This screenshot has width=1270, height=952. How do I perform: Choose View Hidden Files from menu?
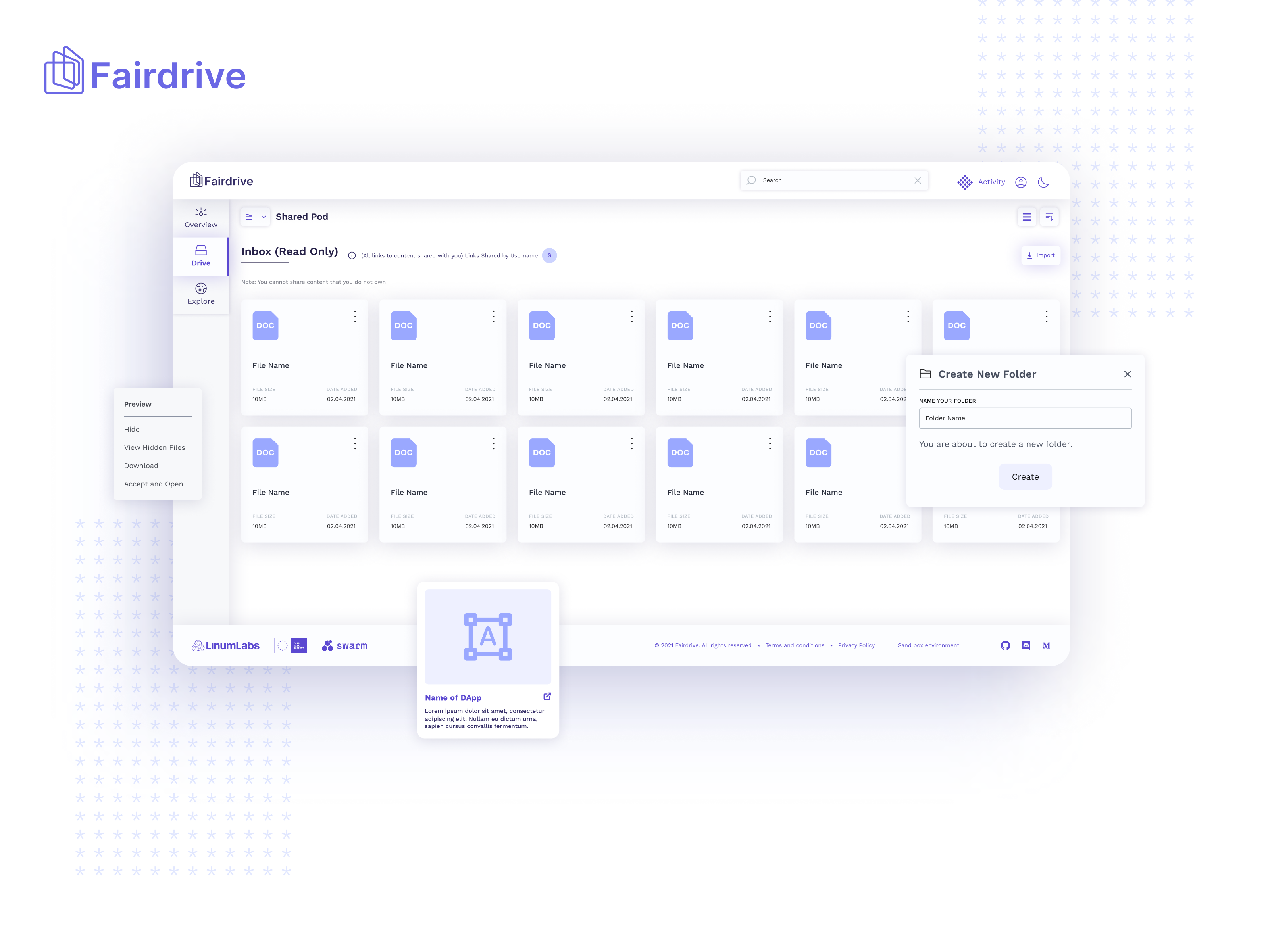(x=154, y=447)
